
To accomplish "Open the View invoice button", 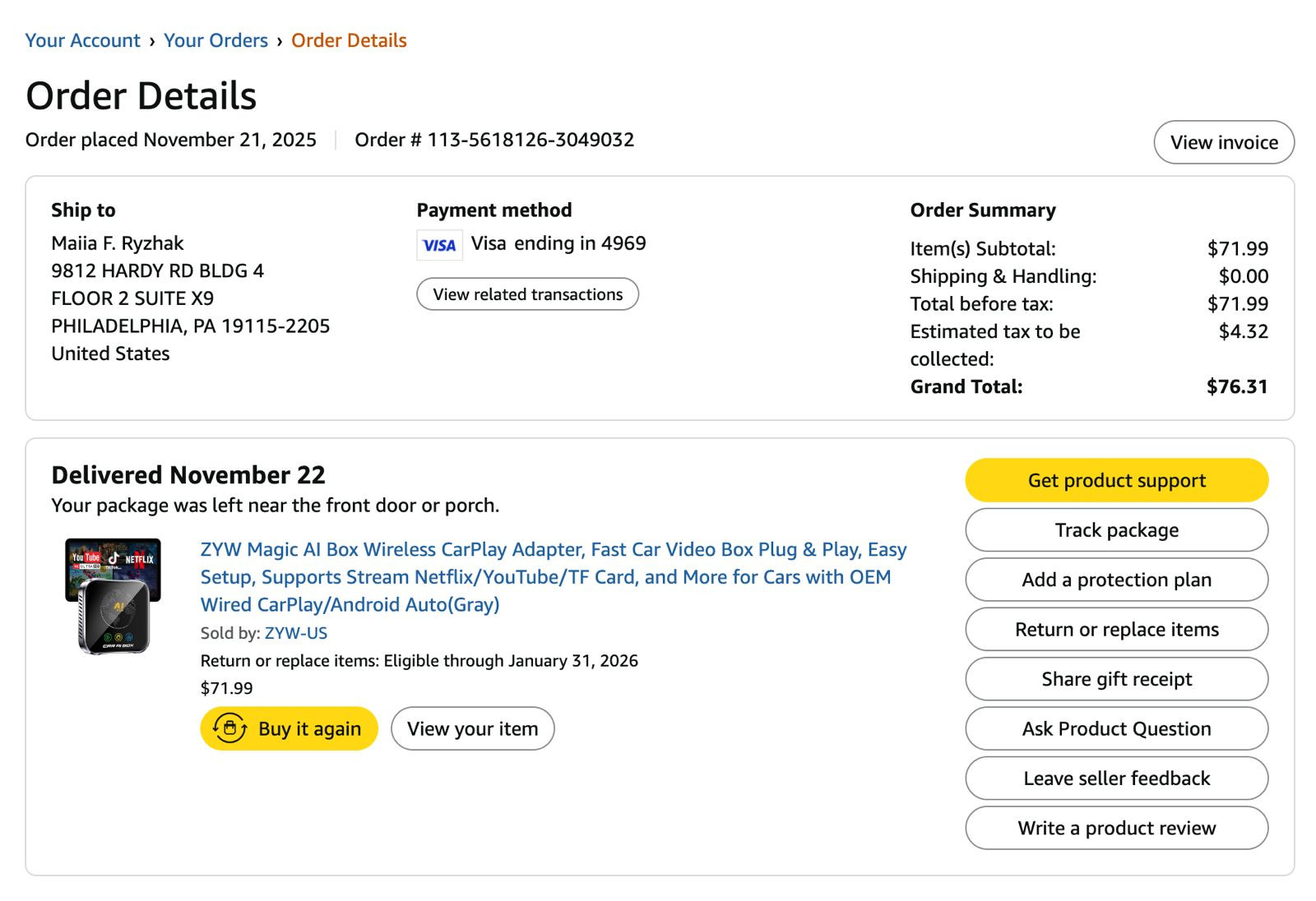I will click(x=1224, y=142).
